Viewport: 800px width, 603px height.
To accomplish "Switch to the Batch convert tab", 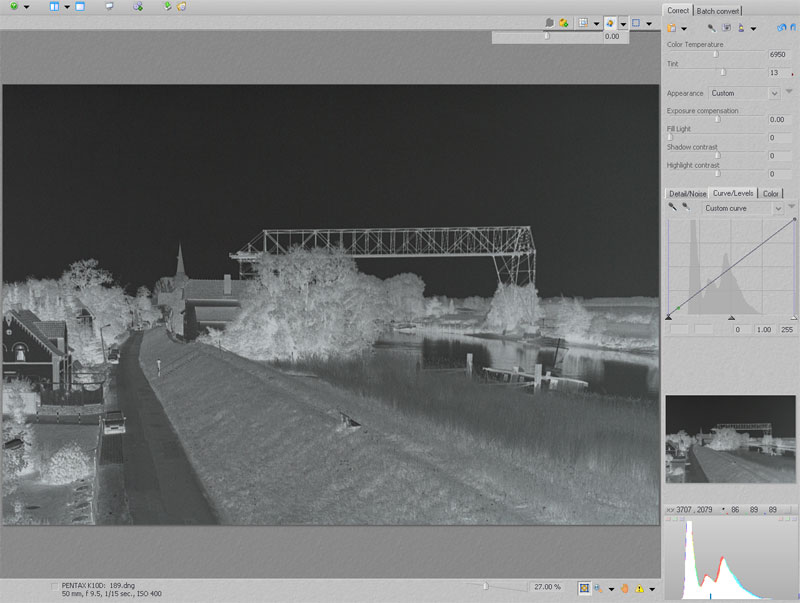I will point(718,10).
